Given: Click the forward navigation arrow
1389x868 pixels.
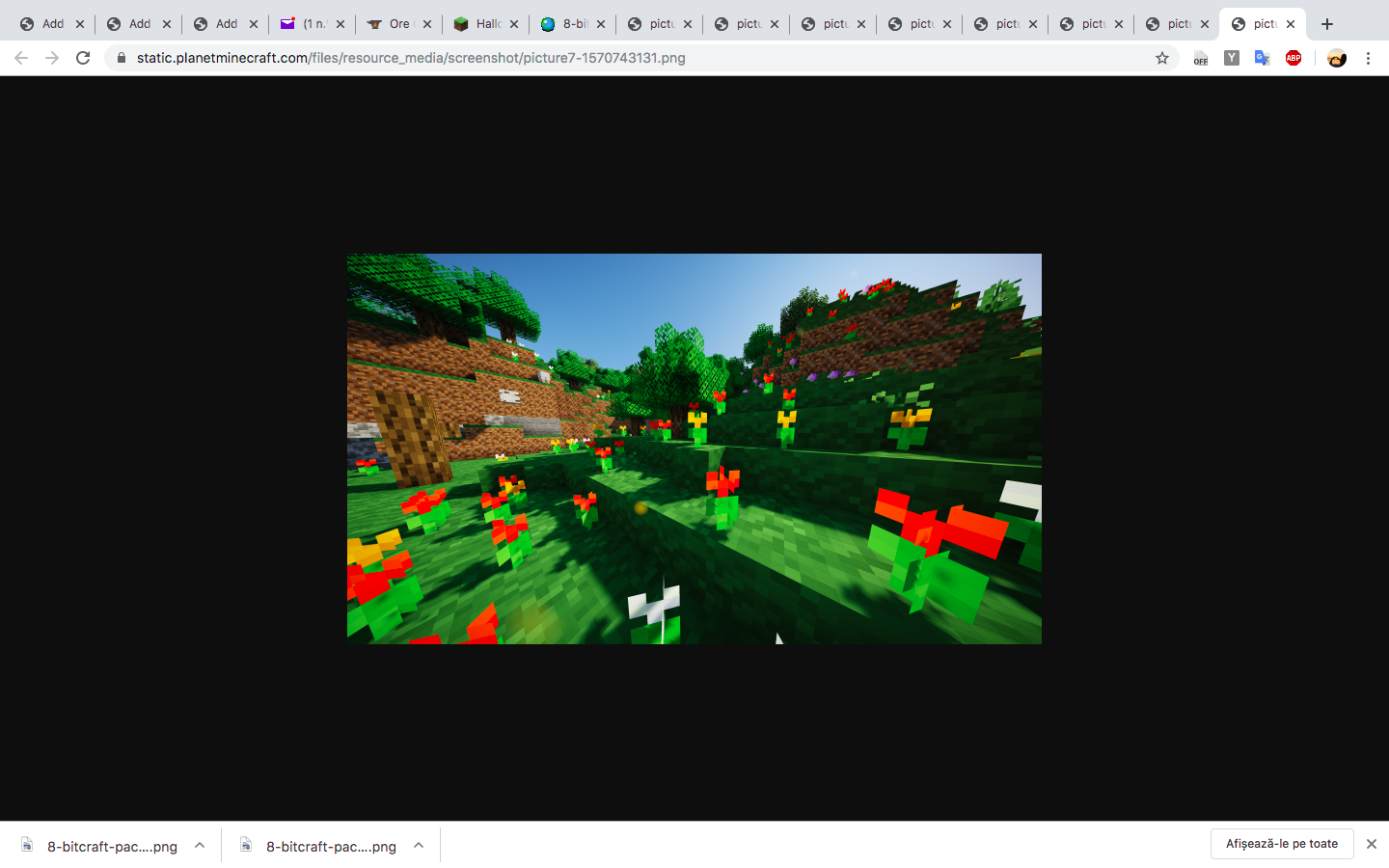Looking at the screenshot, I should 52,58.
